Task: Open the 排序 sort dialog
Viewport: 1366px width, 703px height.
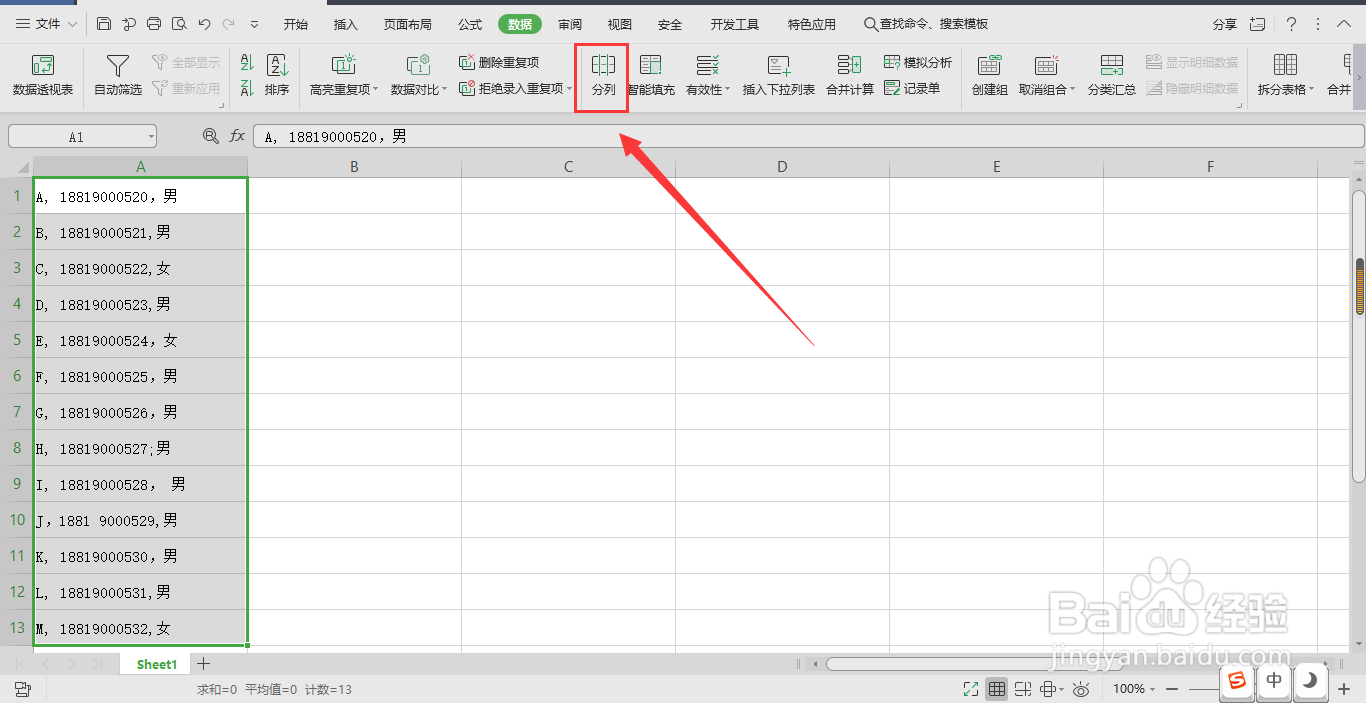Action: coord(277,76)
